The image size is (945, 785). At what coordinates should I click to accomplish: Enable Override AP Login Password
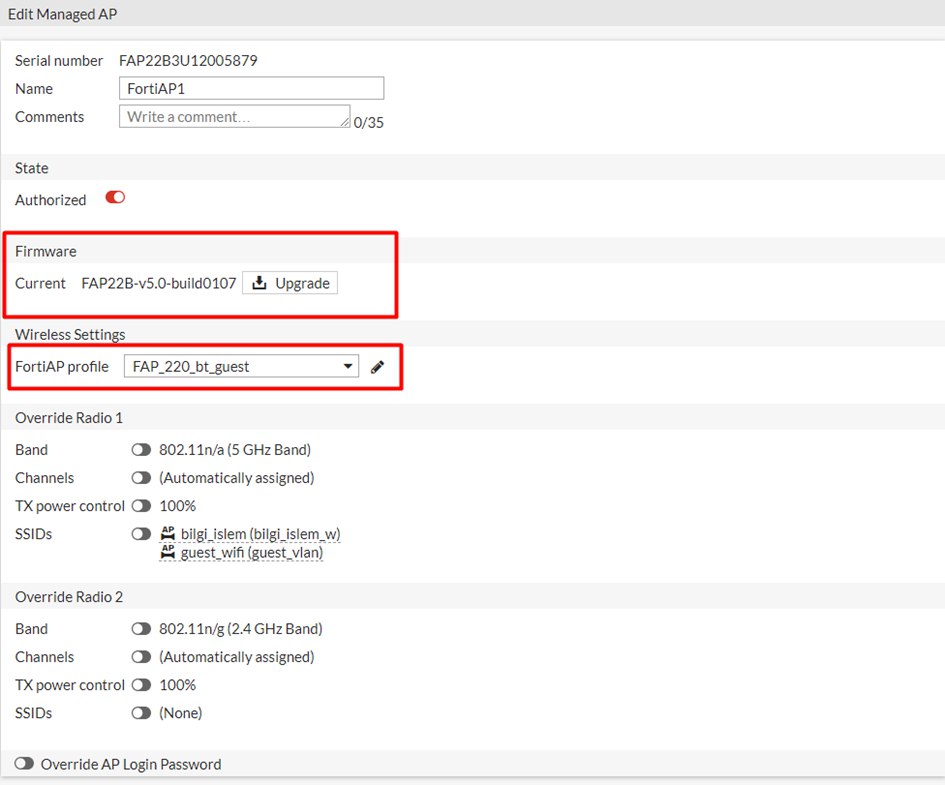(x=24, y=764)
